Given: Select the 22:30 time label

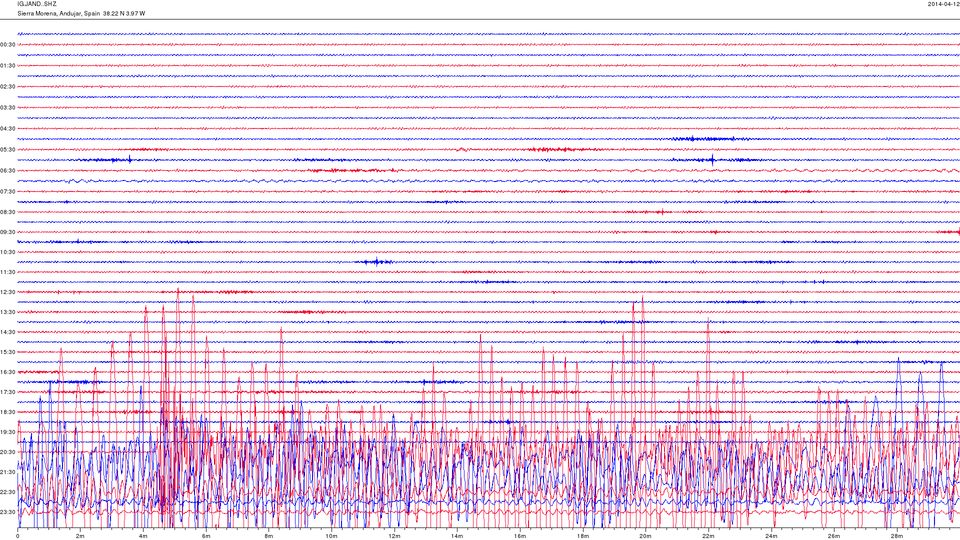Looking at the screenshot, I should coord(8,492).
